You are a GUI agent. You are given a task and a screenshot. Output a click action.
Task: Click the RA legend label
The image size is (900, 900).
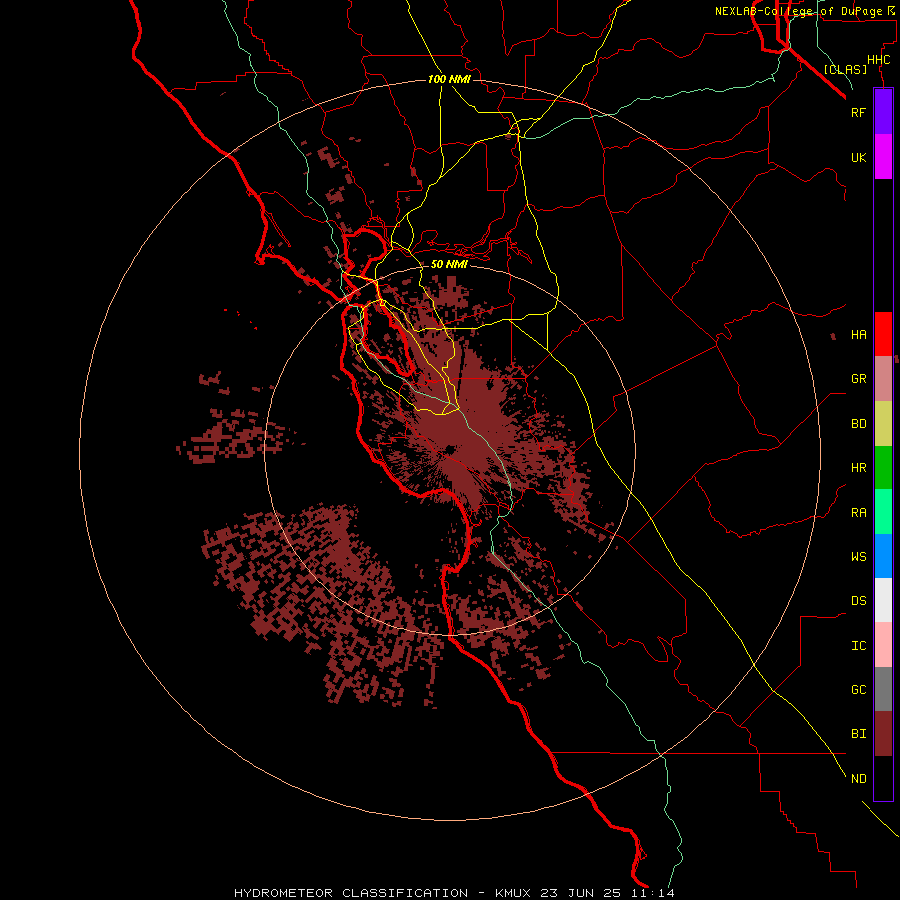[858, 513]
